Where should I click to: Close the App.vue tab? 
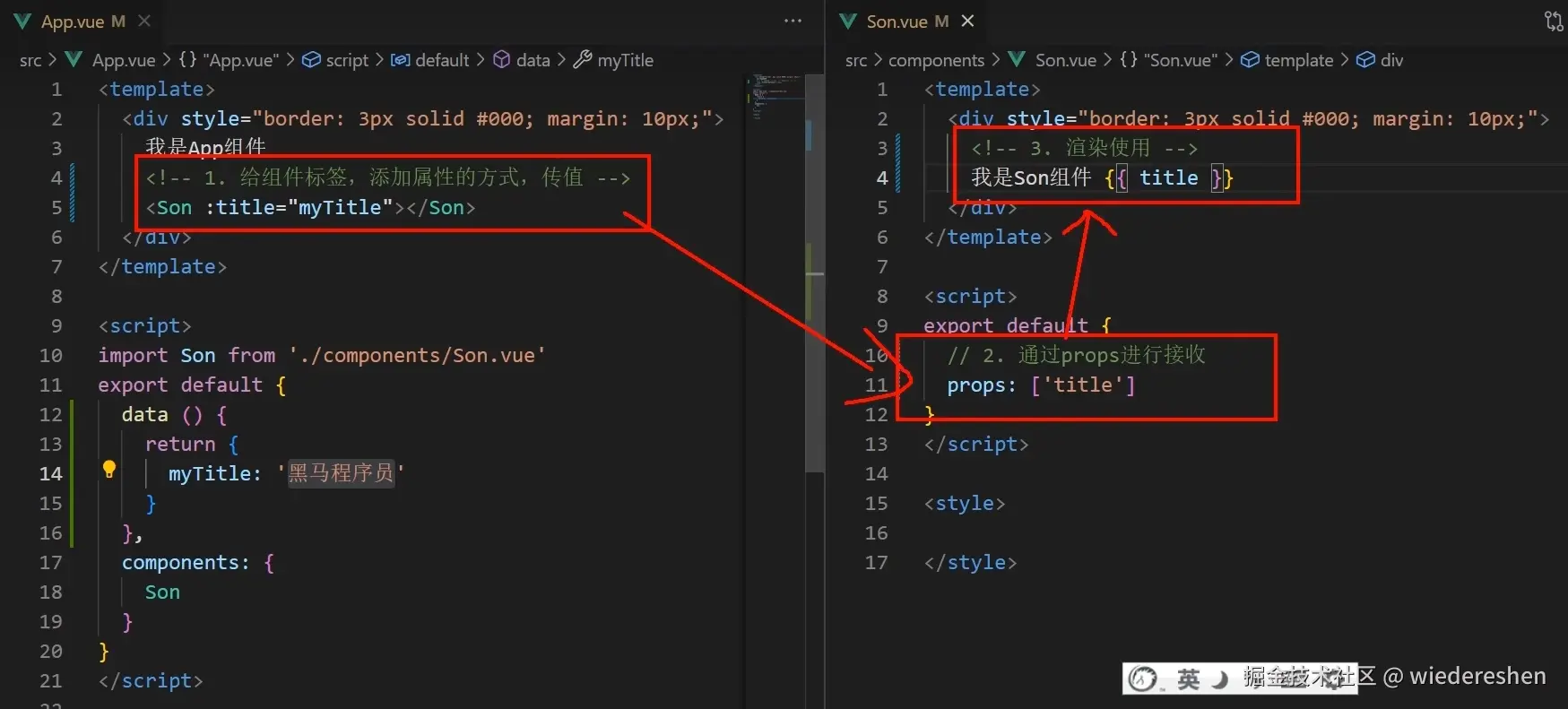coord(144,21)
